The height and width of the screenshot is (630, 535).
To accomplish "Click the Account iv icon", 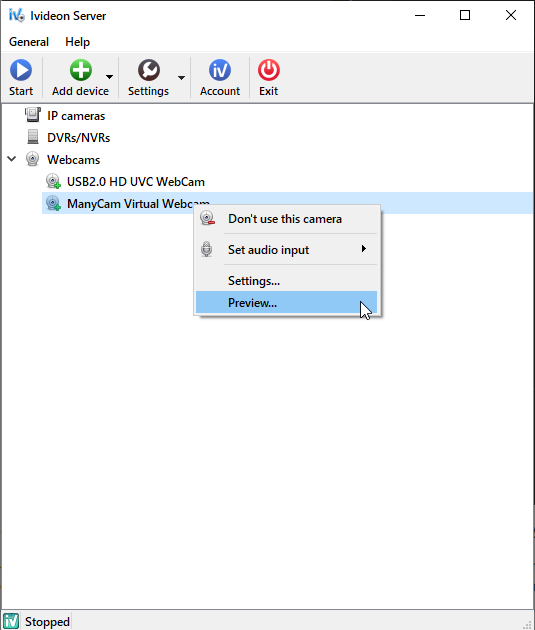I will coord(220,70).
